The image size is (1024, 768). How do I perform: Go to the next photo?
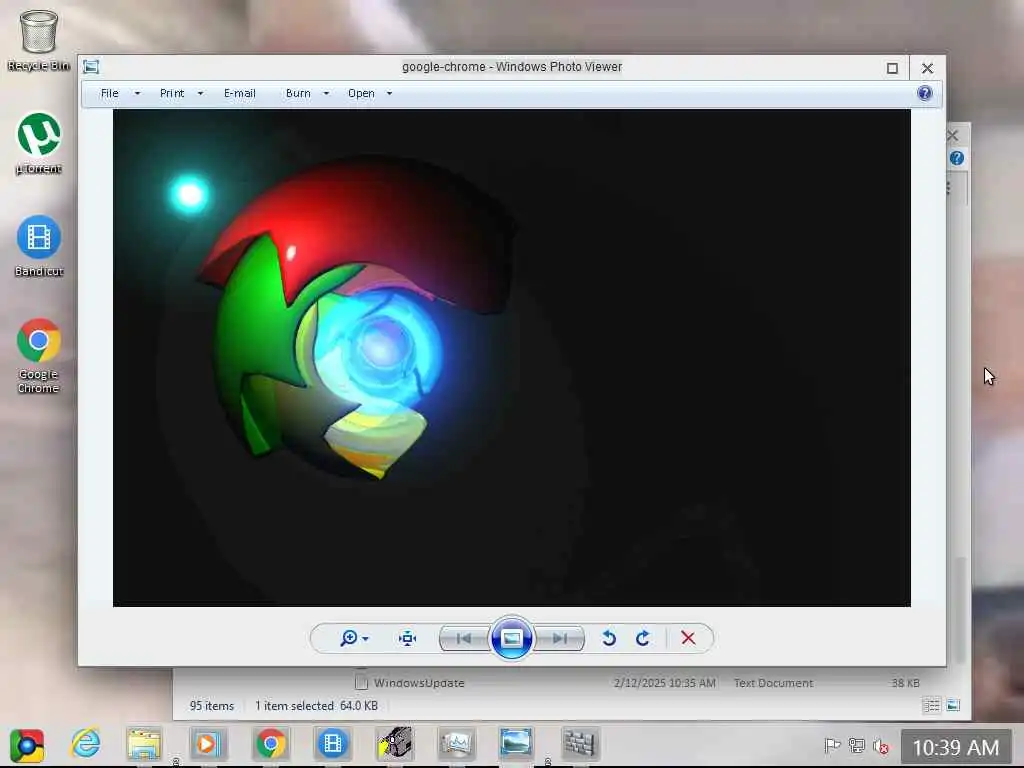pyautogui.click(x=559, y=638)
